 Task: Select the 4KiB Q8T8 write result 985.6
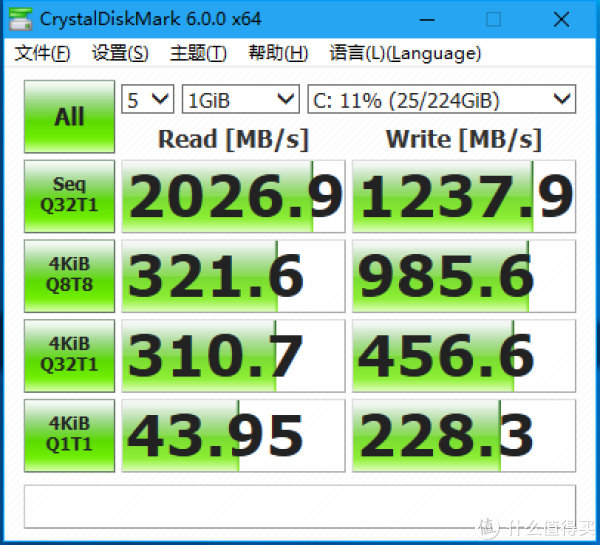point(464,276)
